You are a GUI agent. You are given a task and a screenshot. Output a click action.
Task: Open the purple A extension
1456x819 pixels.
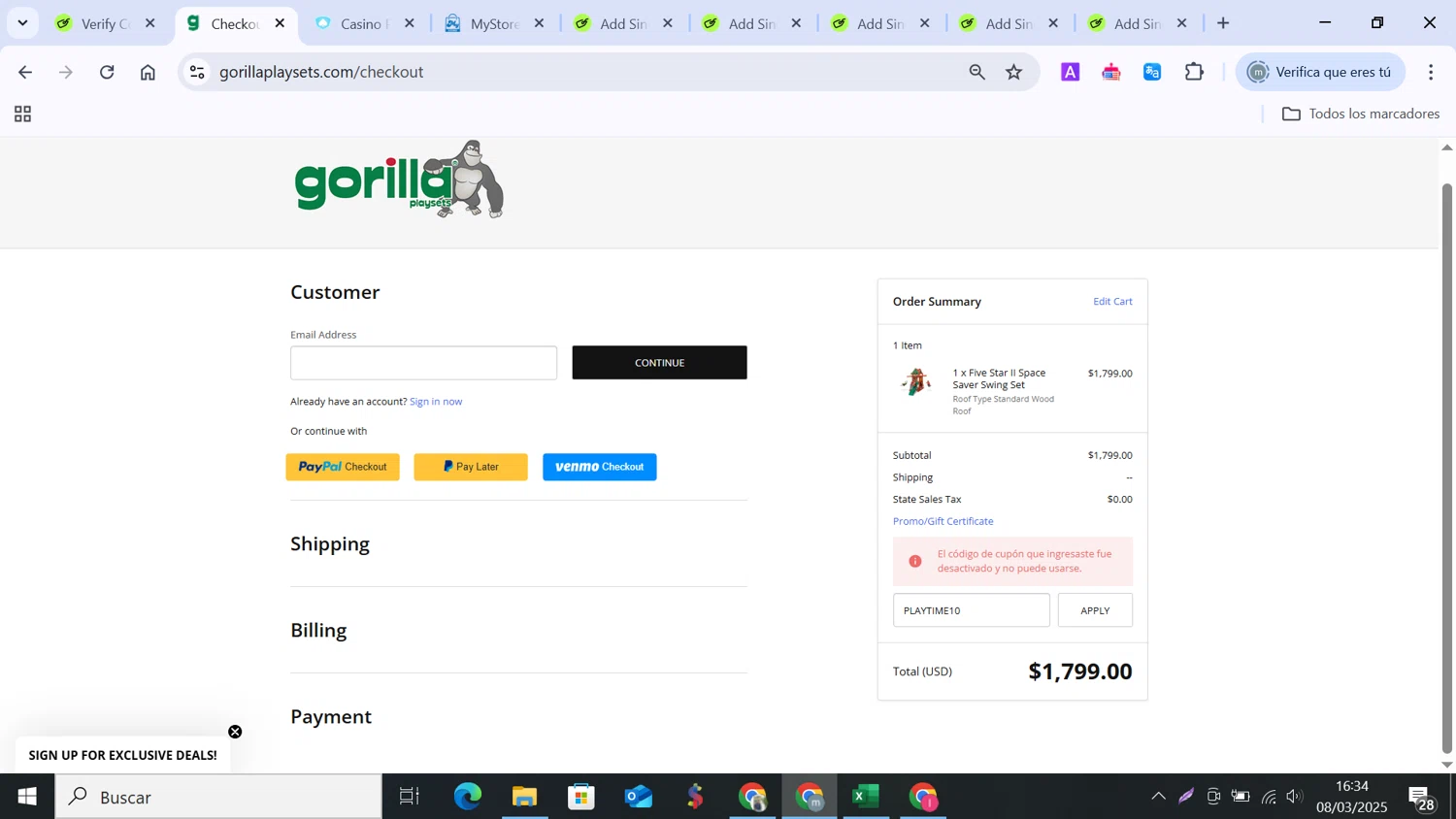coord(1070,72)
